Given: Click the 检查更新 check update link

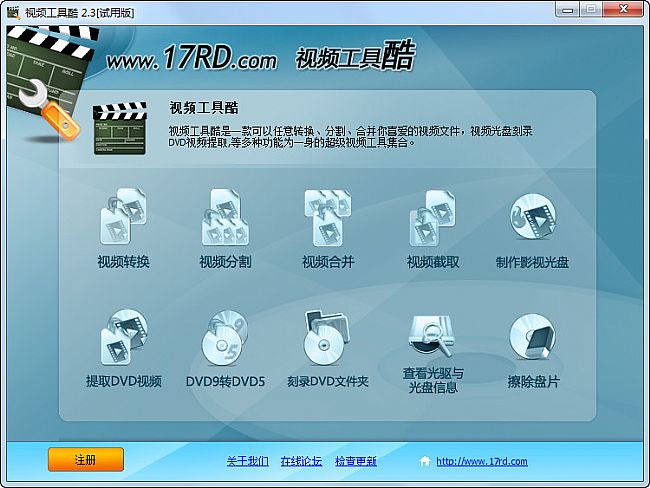Looking at the screenshot, I should [356, 461].
